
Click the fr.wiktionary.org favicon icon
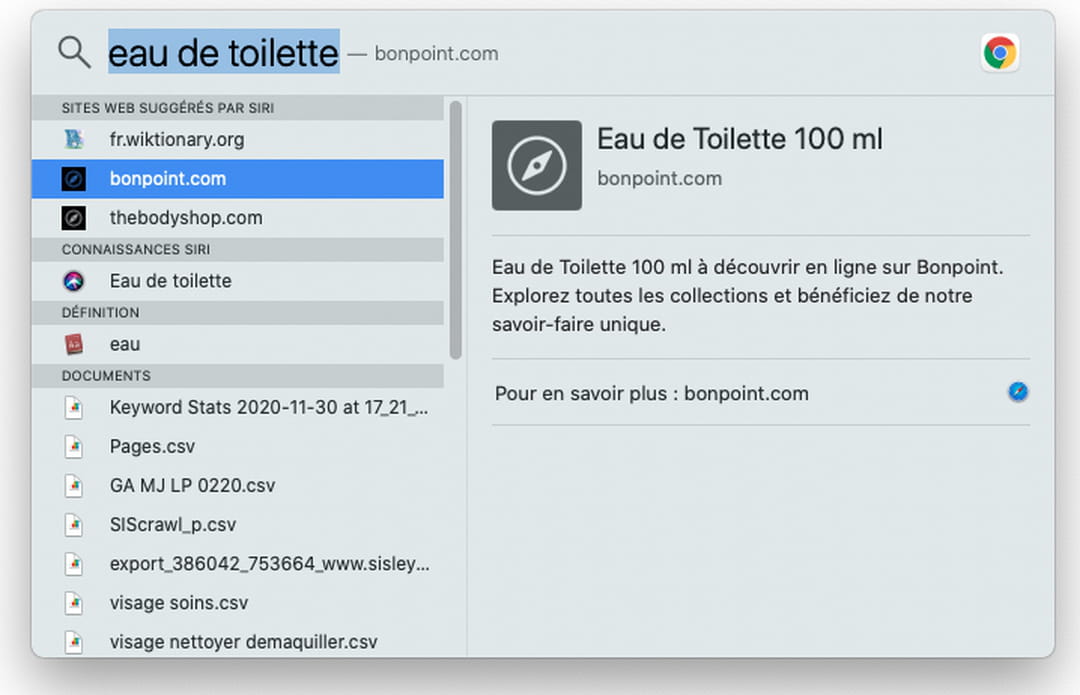click(74, 140)
